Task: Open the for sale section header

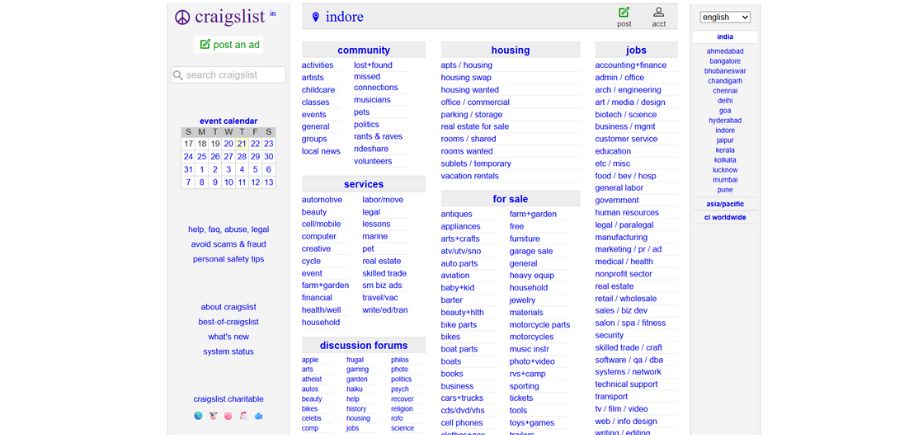Action: click(x=510, y=199)
